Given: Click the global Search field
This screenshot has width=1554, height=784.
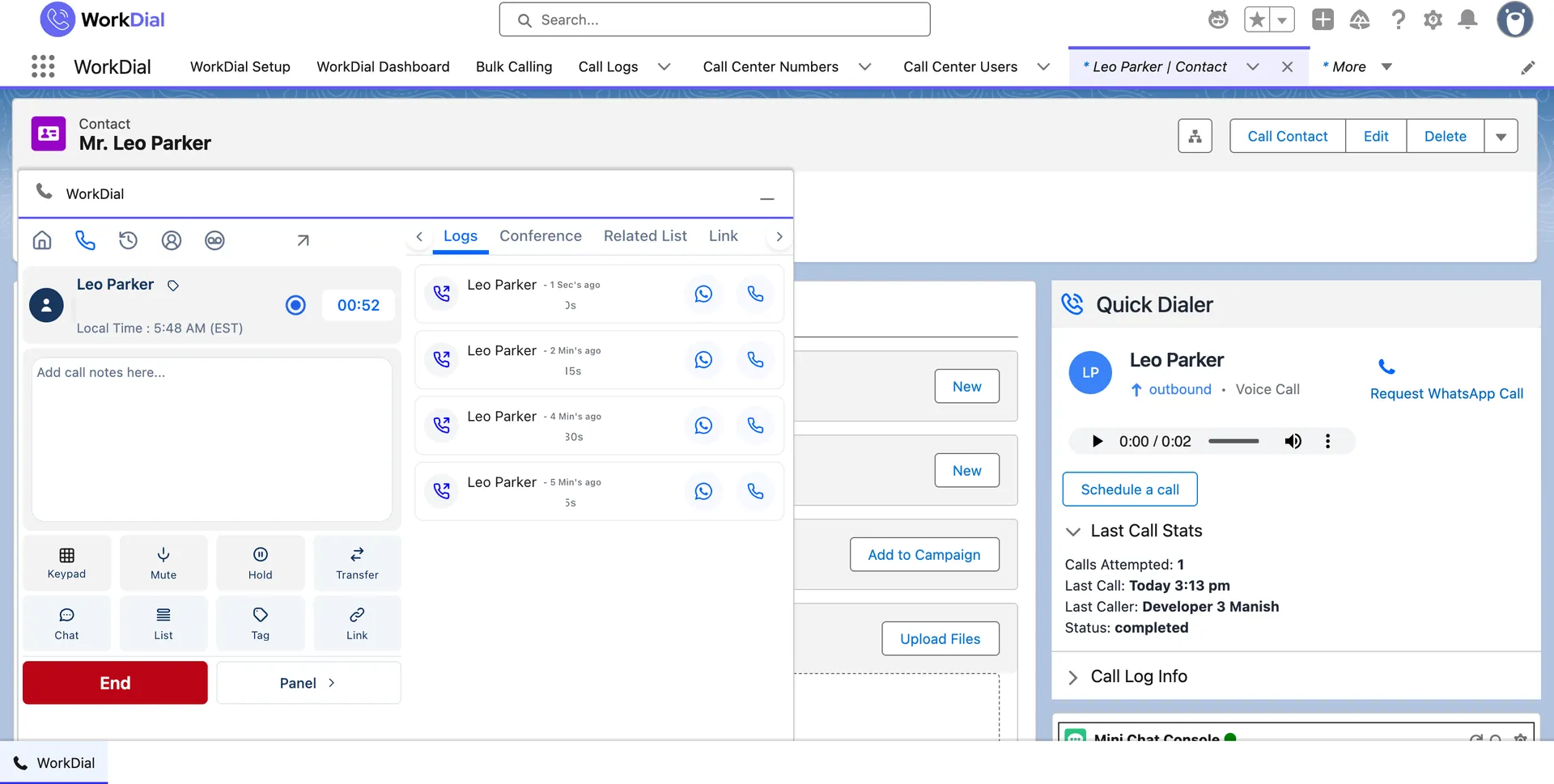Looking at the screenshot, I should tap(715, 19).
